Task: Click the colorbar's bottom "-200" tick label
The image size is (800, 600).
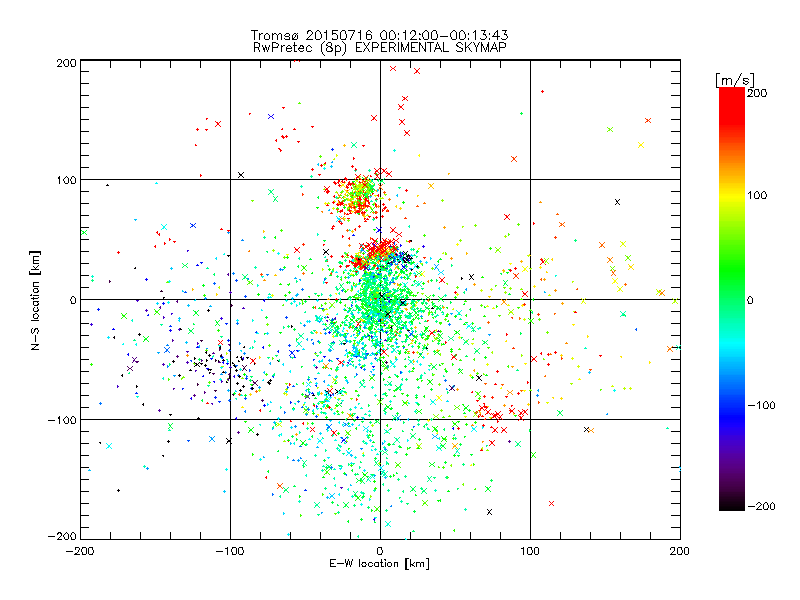Action: click(761, 506)
